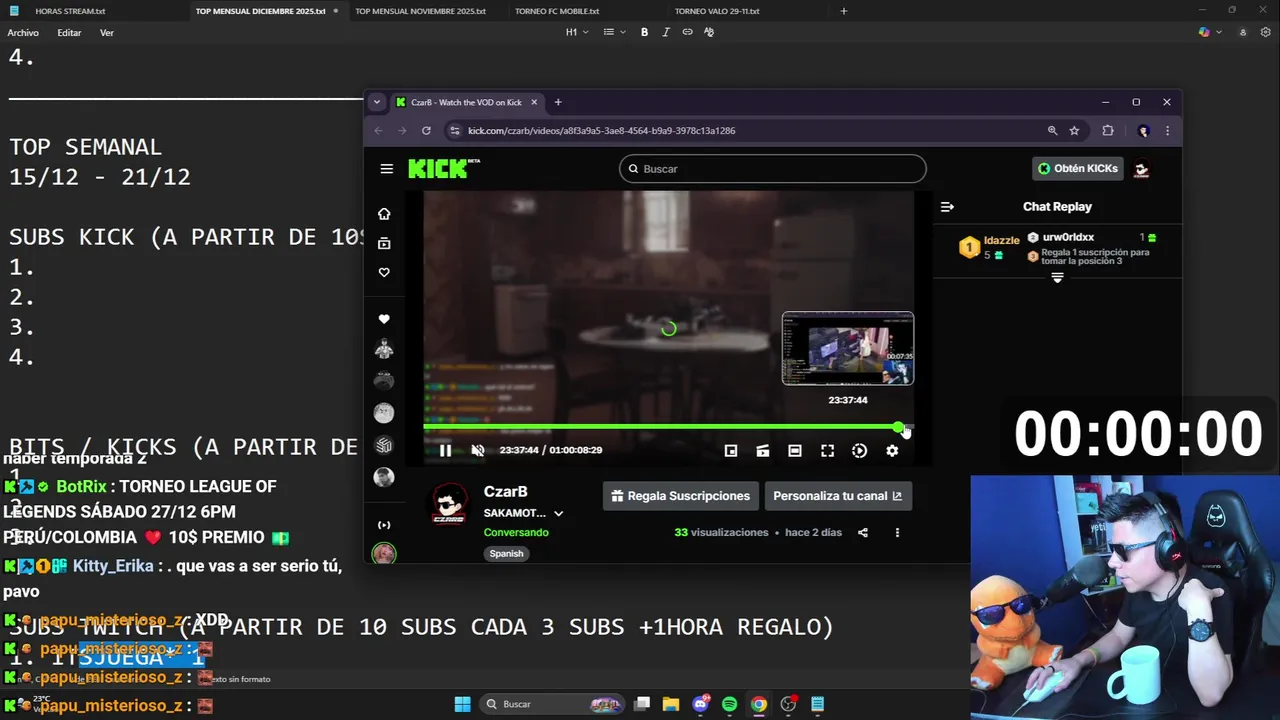Click the KICK logo

point(444,168)
